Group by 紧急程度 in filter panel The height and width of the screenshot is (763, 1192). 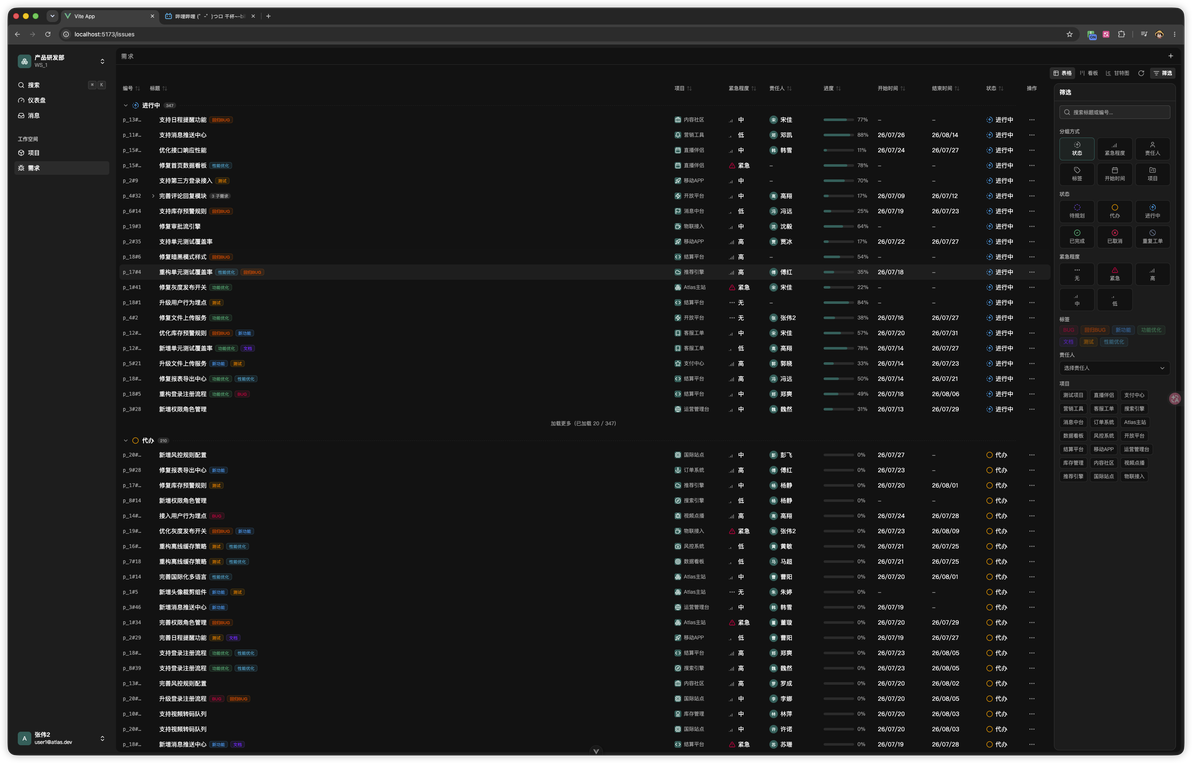[x=1114, y=148]
